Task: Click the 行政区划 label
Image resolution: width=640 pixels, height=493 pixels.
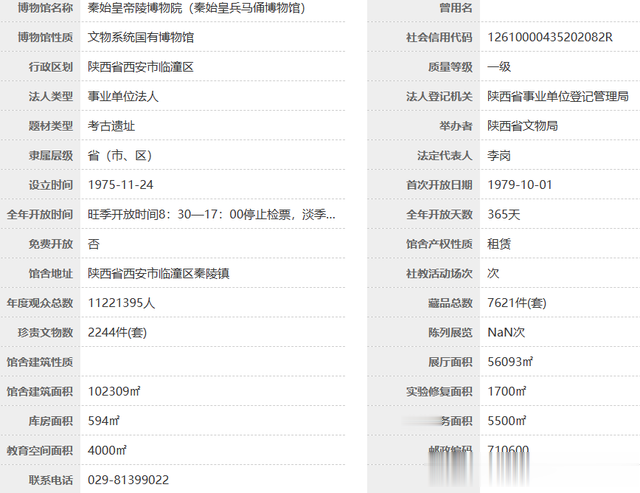Action: (x=51, y=67)
